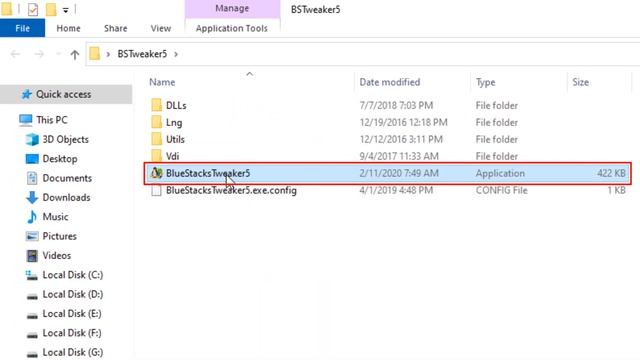Click the Properties quick access toolbar icon
The image size is (640, 360).
(33, 9)
